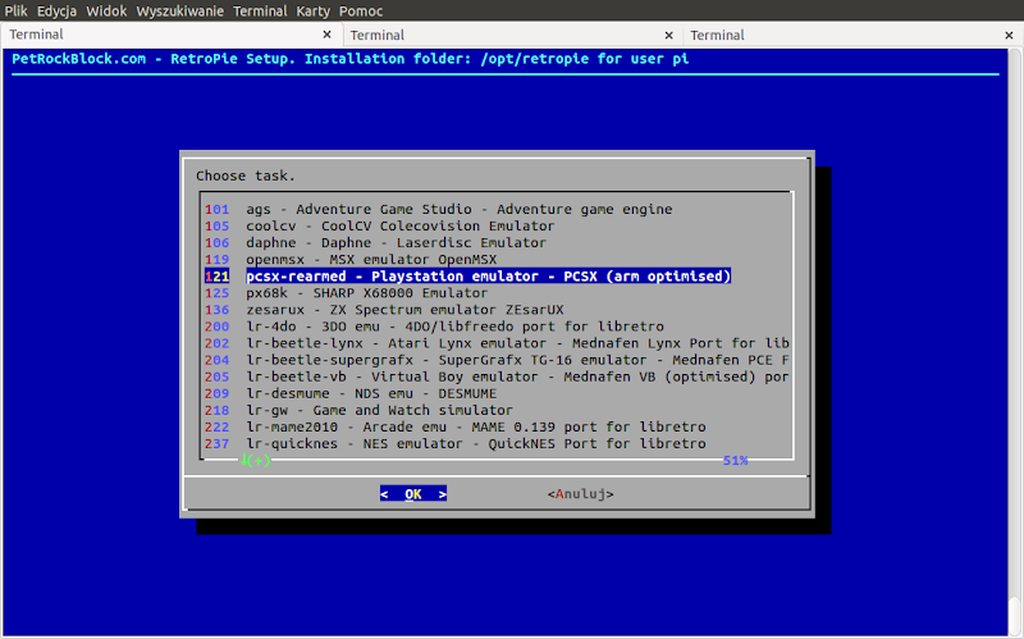The height and width of the screenshot is (639, 1024).
Task: Confirm selection with the OK button
Action: [413, 494]
